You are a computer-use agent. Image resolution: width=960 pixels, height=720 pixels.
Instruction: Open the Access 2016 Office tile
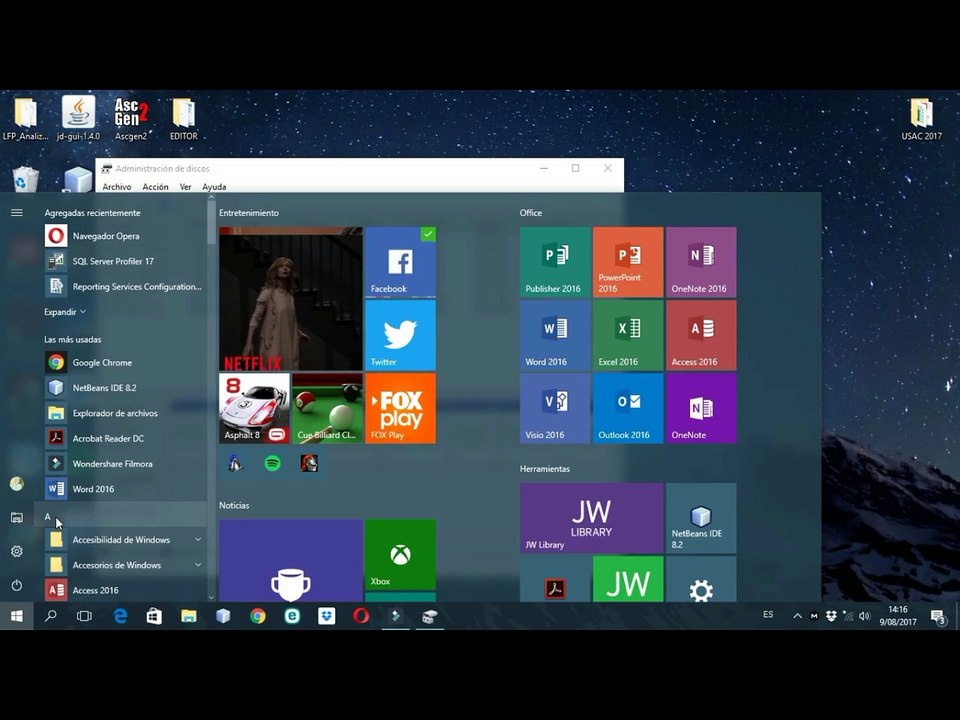coord(701,336)
